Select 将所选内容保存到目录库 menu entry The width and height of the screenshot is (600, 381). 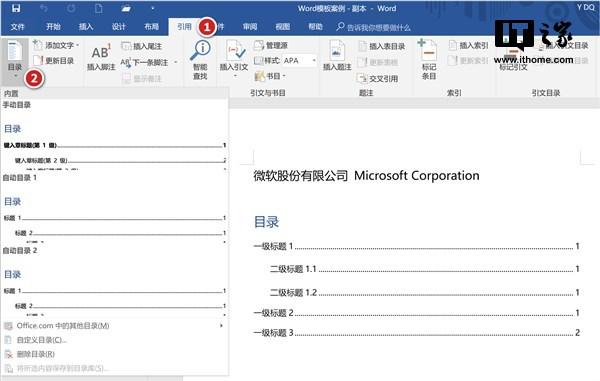tap(115, 368)
